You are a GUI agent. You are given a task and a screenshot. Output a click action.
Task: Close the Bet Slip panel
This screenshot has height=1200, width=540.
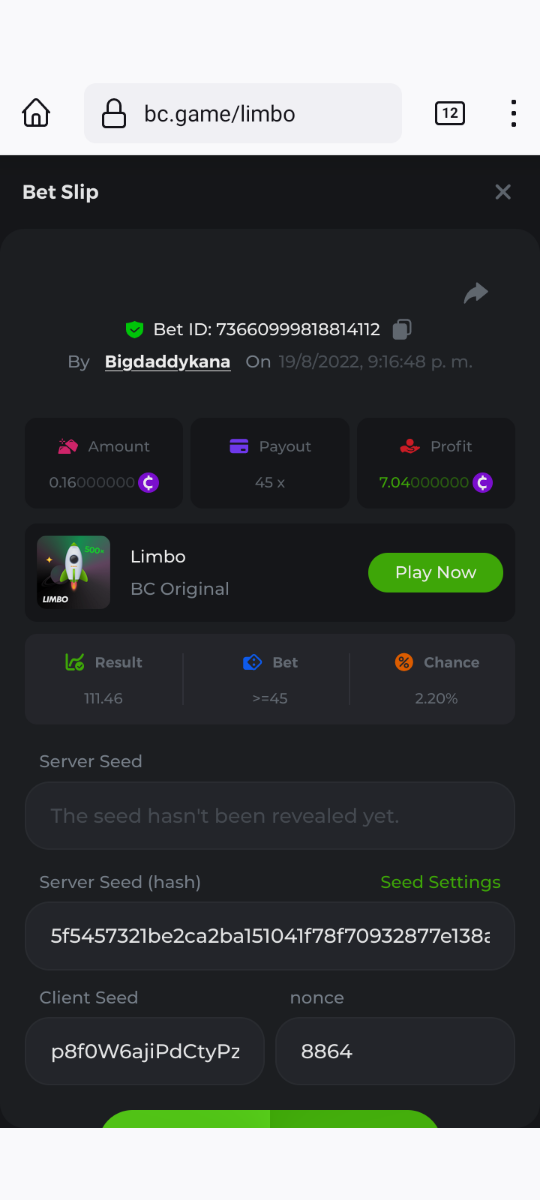click(x=503, y=192)
